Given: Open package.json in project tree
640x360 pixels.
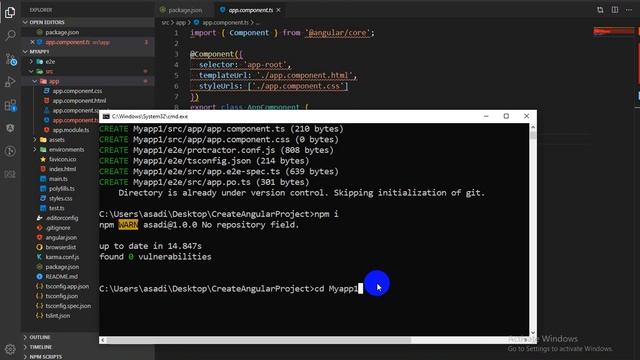Looking at the screenshot, I should (62, 267).
